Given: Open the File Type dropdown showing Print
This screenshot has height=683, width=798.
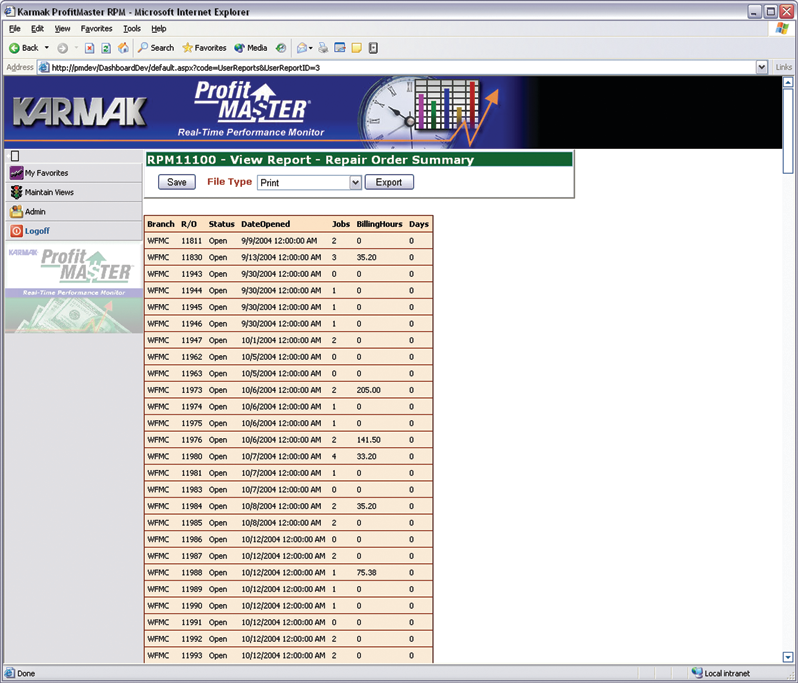Looking at the screenshot, I should coord(309,182).
